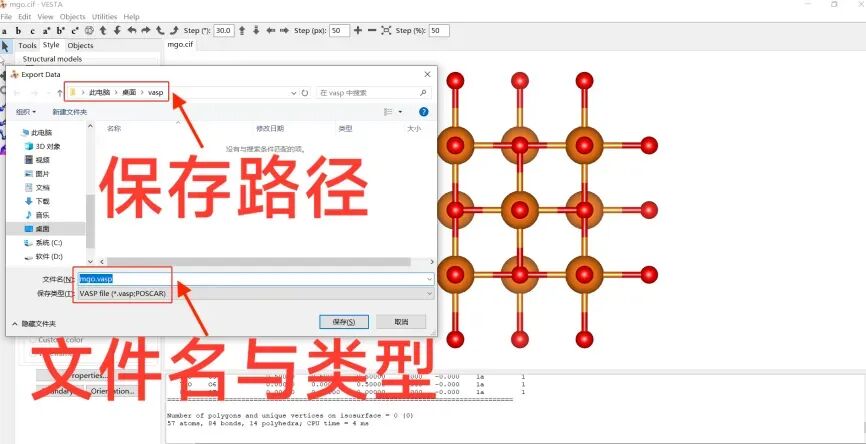View along the a* reciprocal axis
Screen dimensions: 866x444
coord(46,31)
